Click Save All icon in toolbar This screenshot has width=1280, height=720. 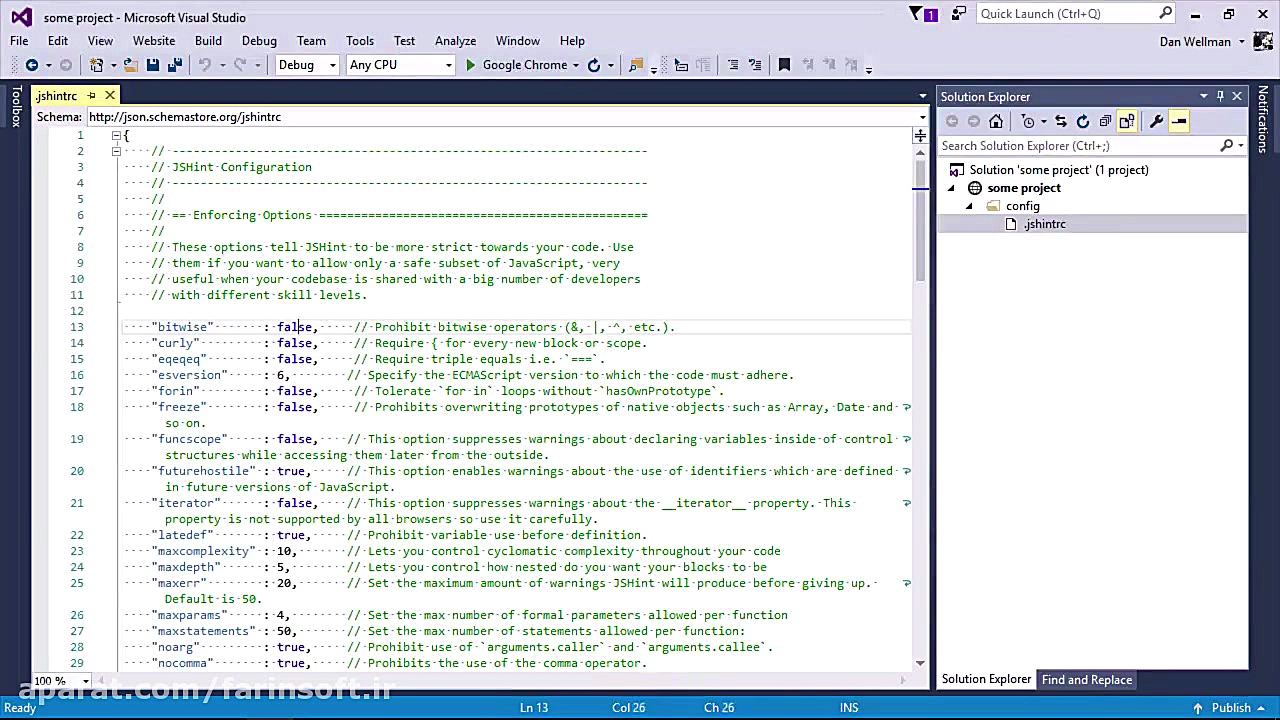175,65
